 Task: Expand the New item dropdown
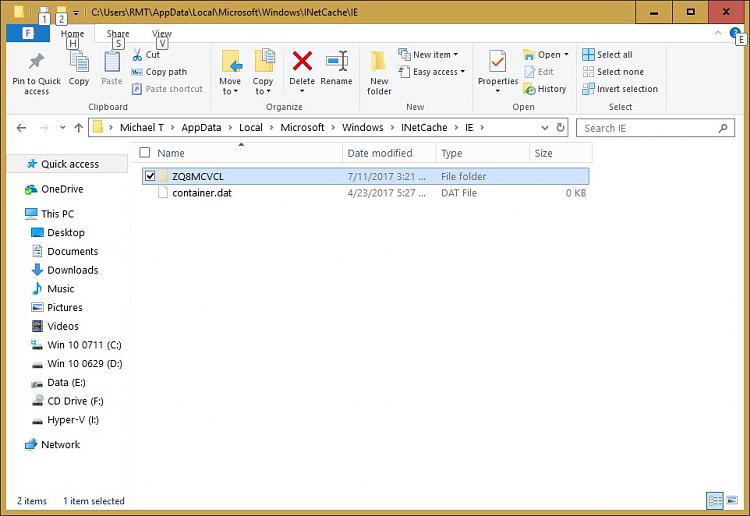455,55
